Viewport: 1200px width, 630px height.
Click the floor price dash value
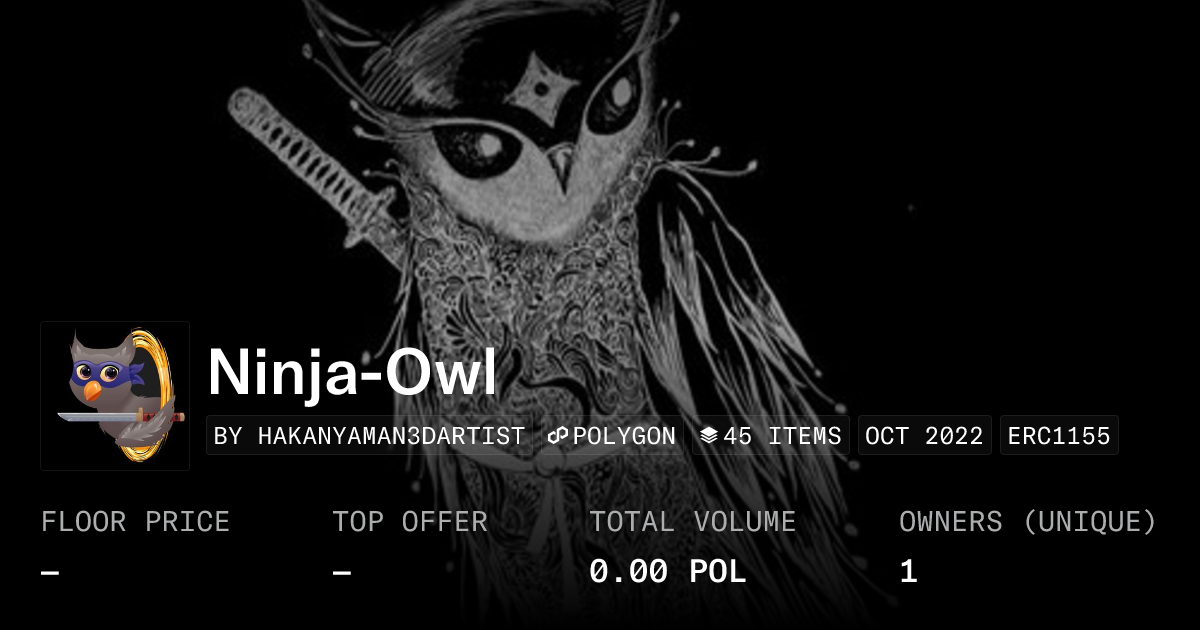pyautogui.click(x=50, y=573)
